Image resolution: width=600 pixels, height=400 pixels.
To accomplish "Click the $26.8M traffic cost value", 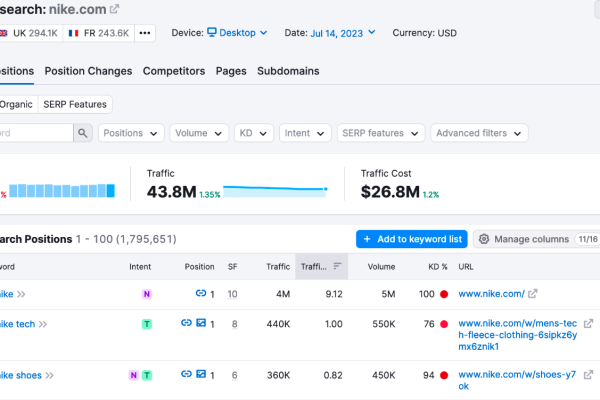I will coord(390,192).
